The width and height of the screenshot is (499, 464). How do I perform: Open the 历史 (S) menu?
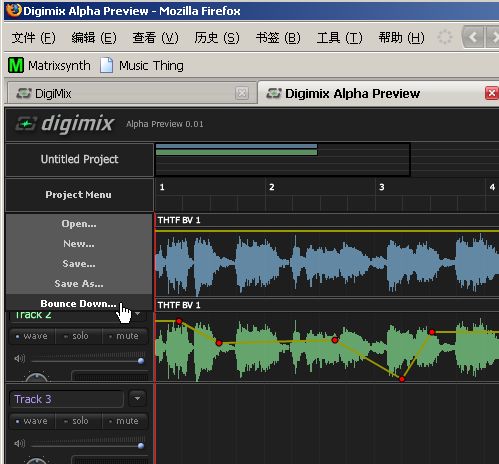217,38
